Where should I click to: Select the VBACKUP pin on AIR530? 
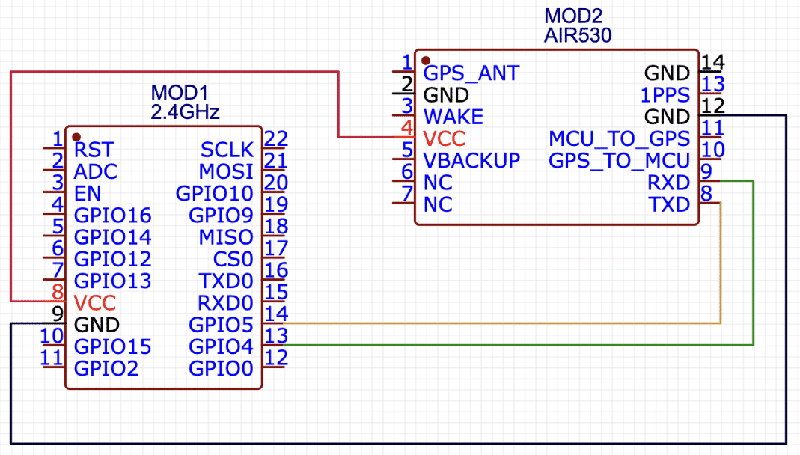click(x=471, y=161)
